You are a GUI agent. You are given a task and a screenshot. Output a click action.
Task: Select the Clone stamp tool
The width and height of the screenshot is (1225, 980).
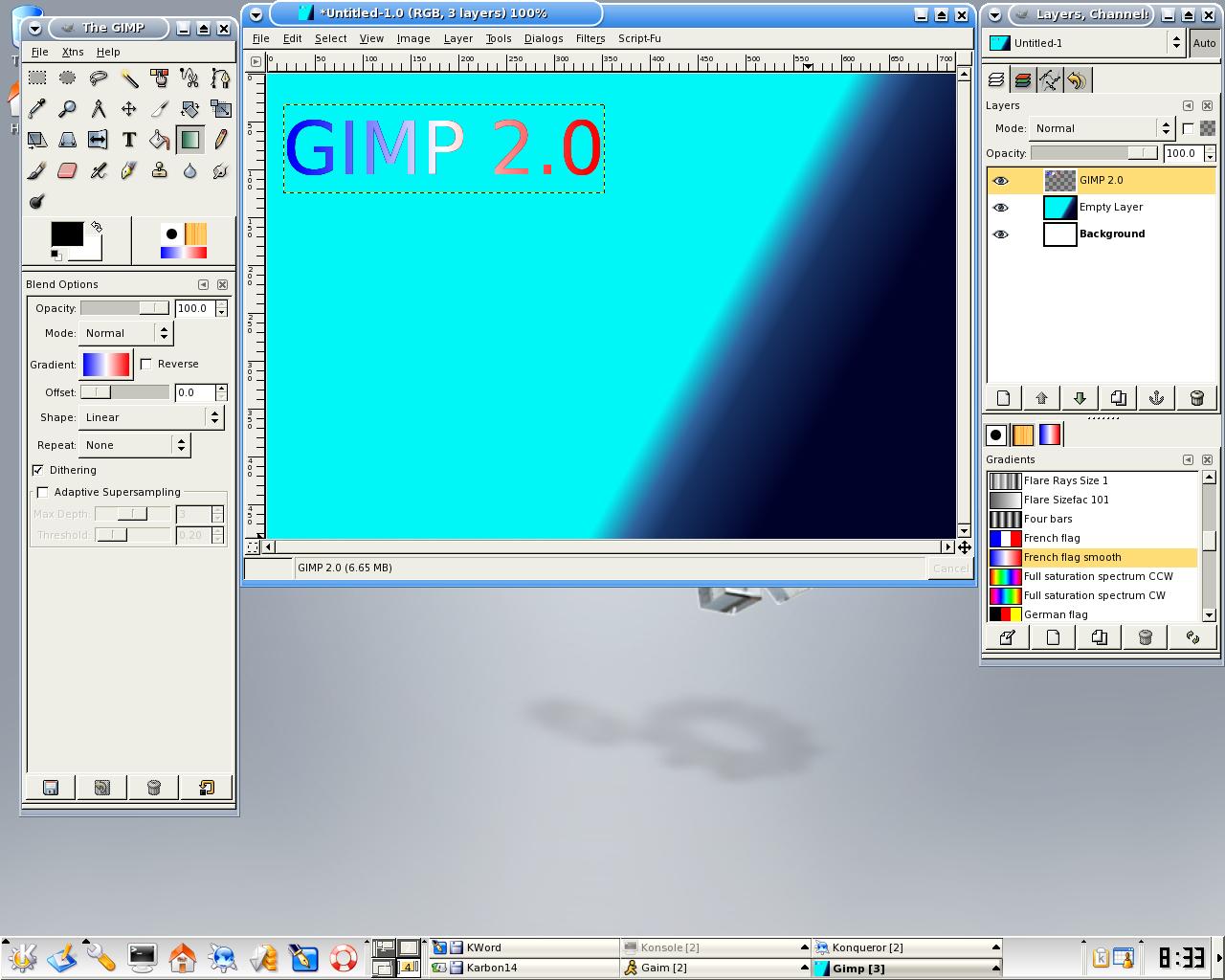pos(160,170)
